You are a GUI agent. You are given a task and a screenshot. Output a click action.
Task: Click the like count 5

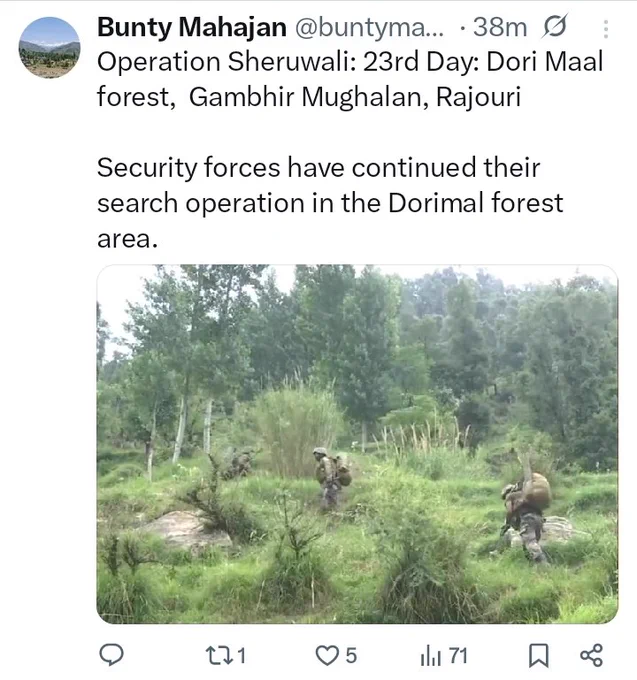click(351, 655)
